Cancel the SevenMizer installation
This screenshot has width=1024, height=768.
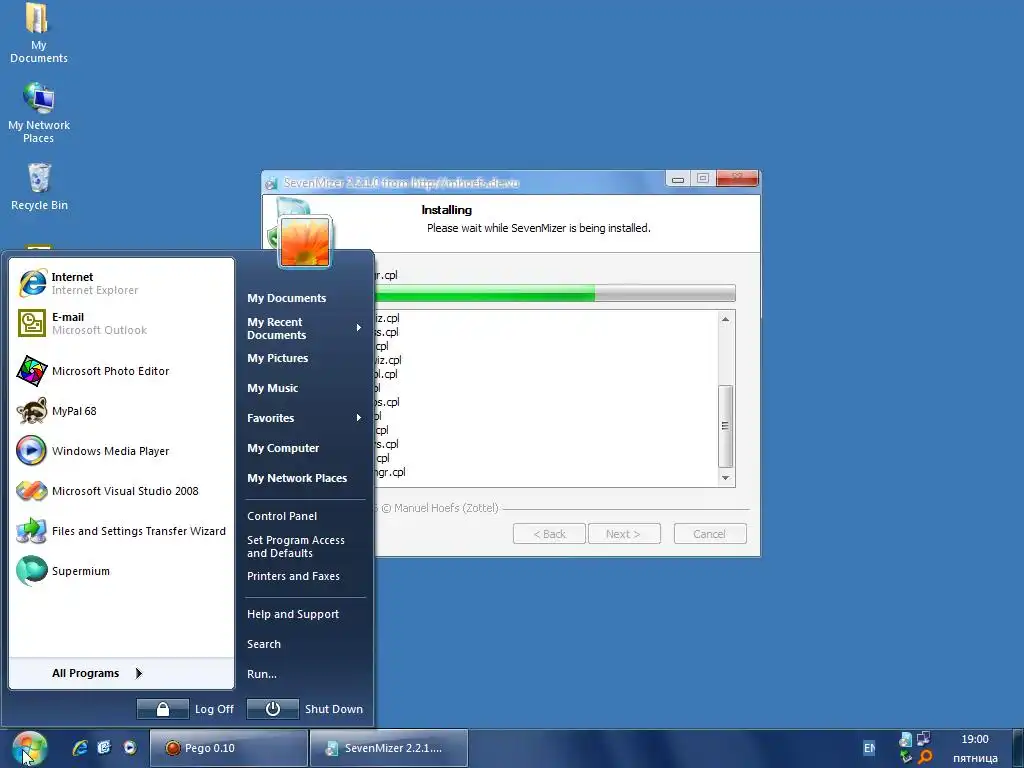[710, 534]
